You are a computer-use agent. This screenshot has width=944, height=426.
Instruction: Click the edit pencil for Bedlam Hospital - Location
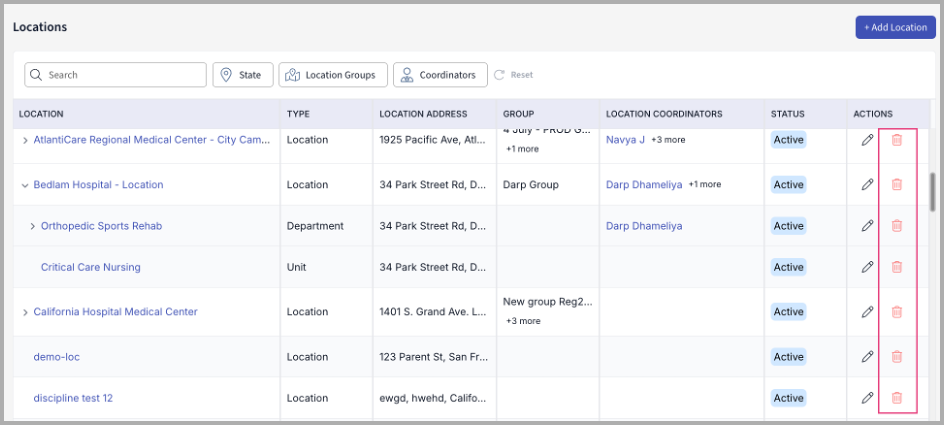click(x=867, y=185)
